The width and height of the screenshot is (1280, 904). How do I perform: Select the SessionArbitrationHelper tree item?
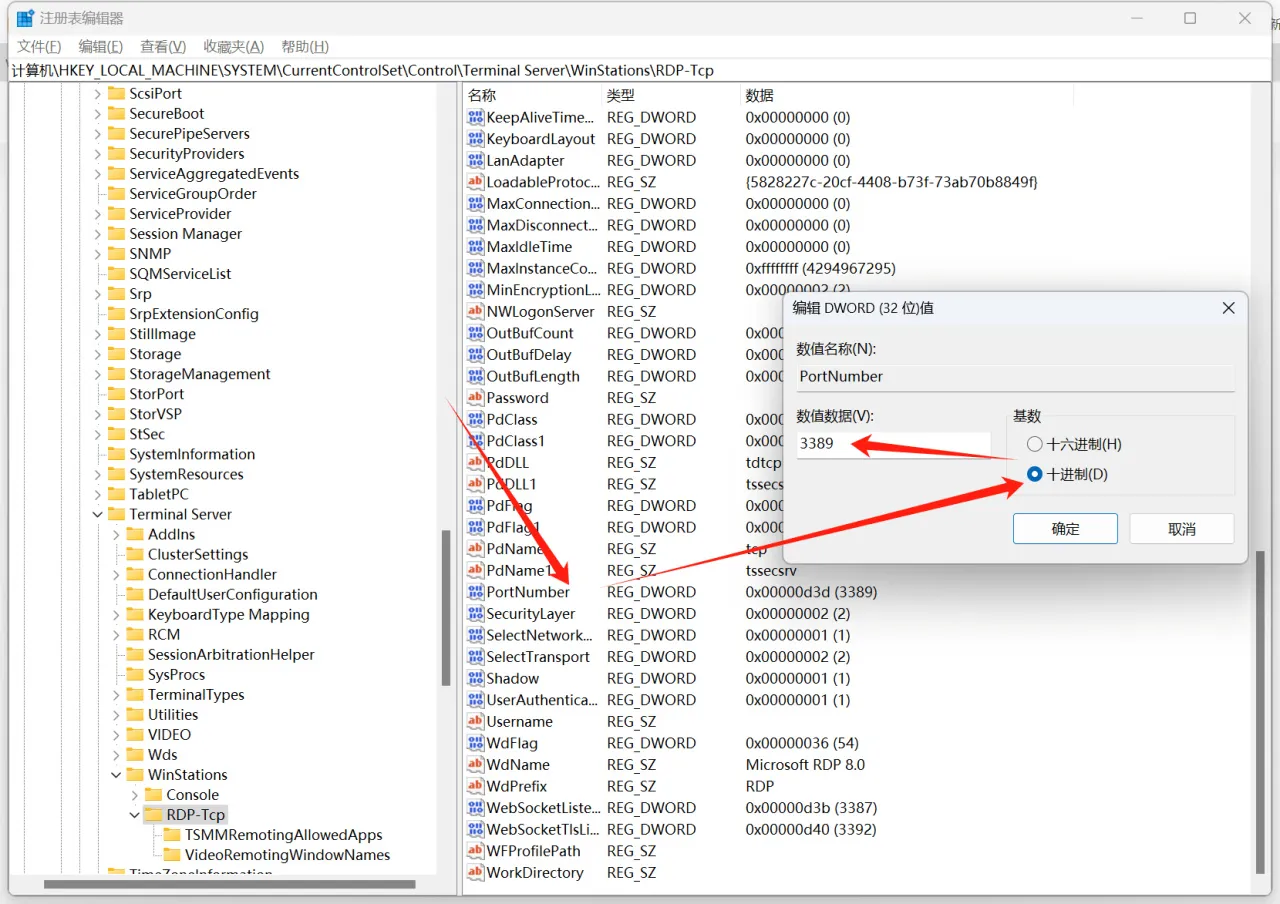231,654
